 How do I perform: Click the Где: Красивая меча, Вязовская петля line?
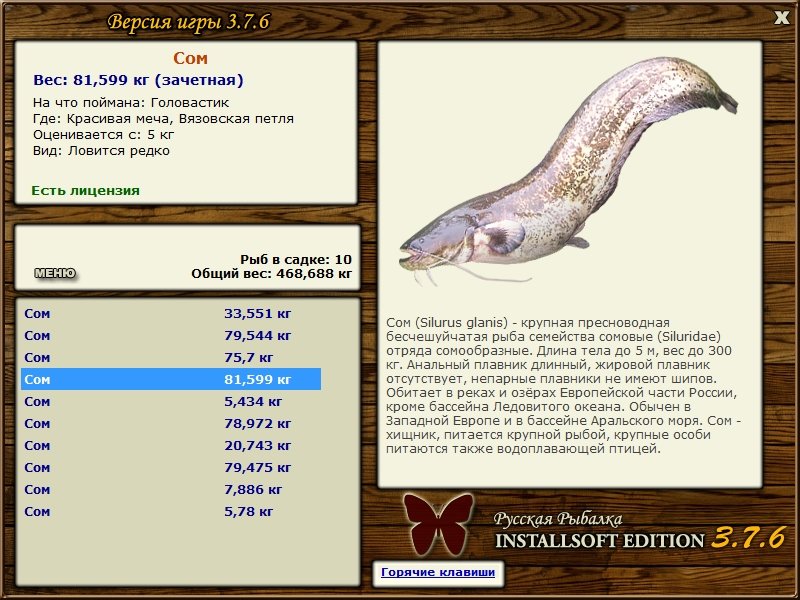pos(163,119)
